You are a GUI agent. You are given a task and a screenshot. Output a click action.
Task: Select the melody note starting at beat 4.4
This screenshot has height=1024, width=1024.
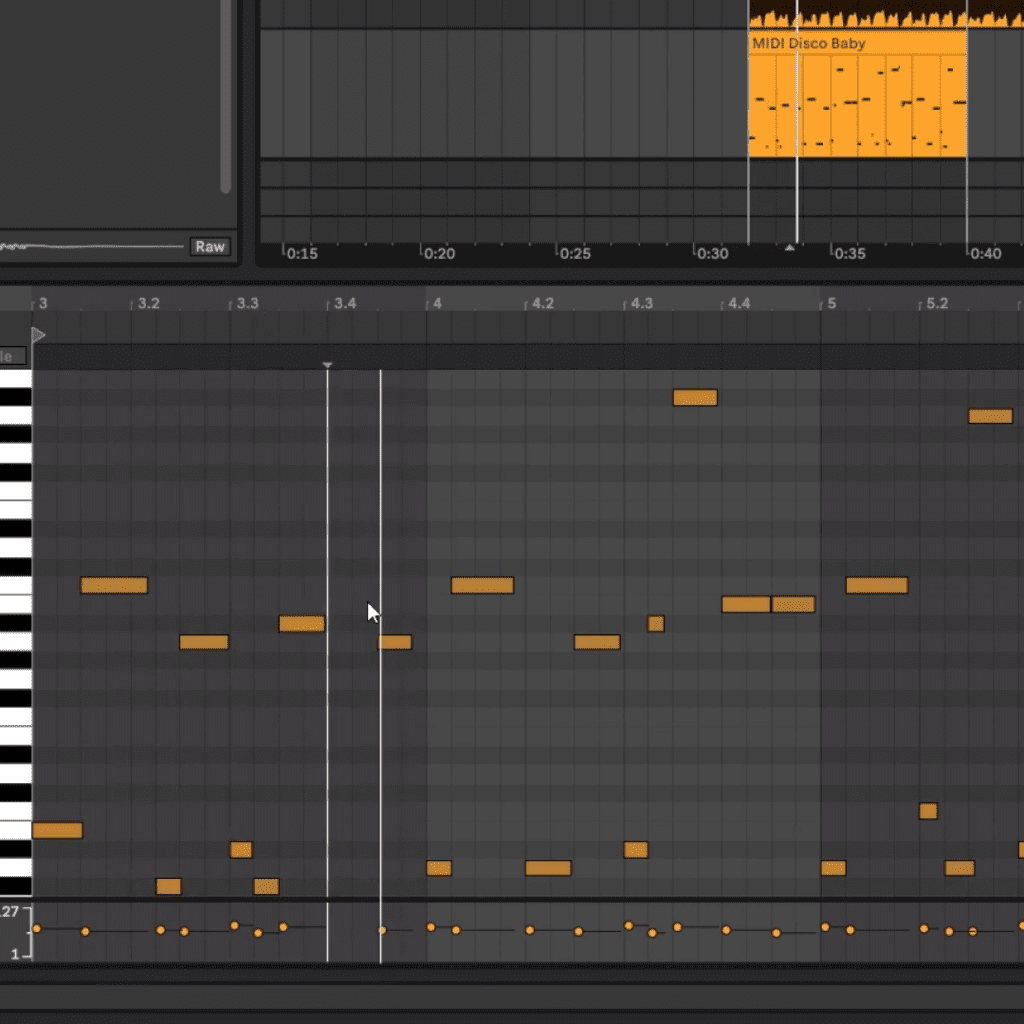coord(746,604)
